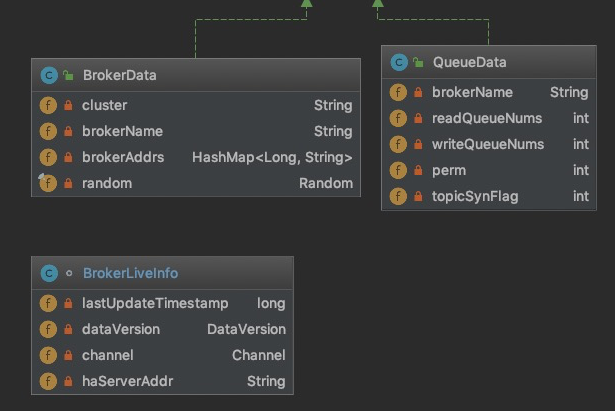
Task: Click the private lock icon of dataVersion
Action: tap(68, 329)
